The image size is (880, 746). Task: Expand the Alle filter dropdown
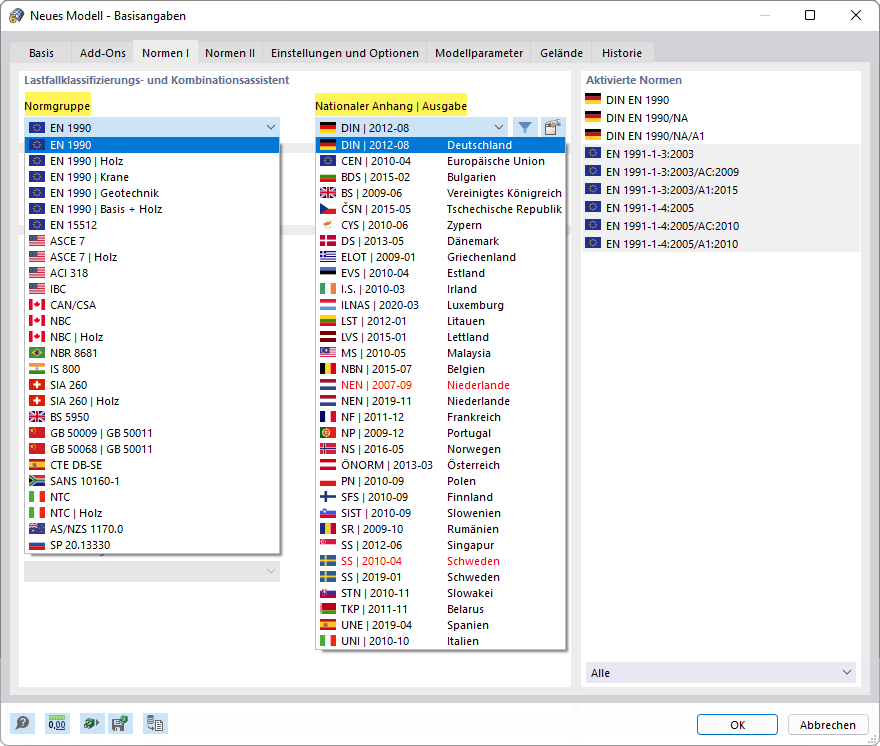point(721,672)
